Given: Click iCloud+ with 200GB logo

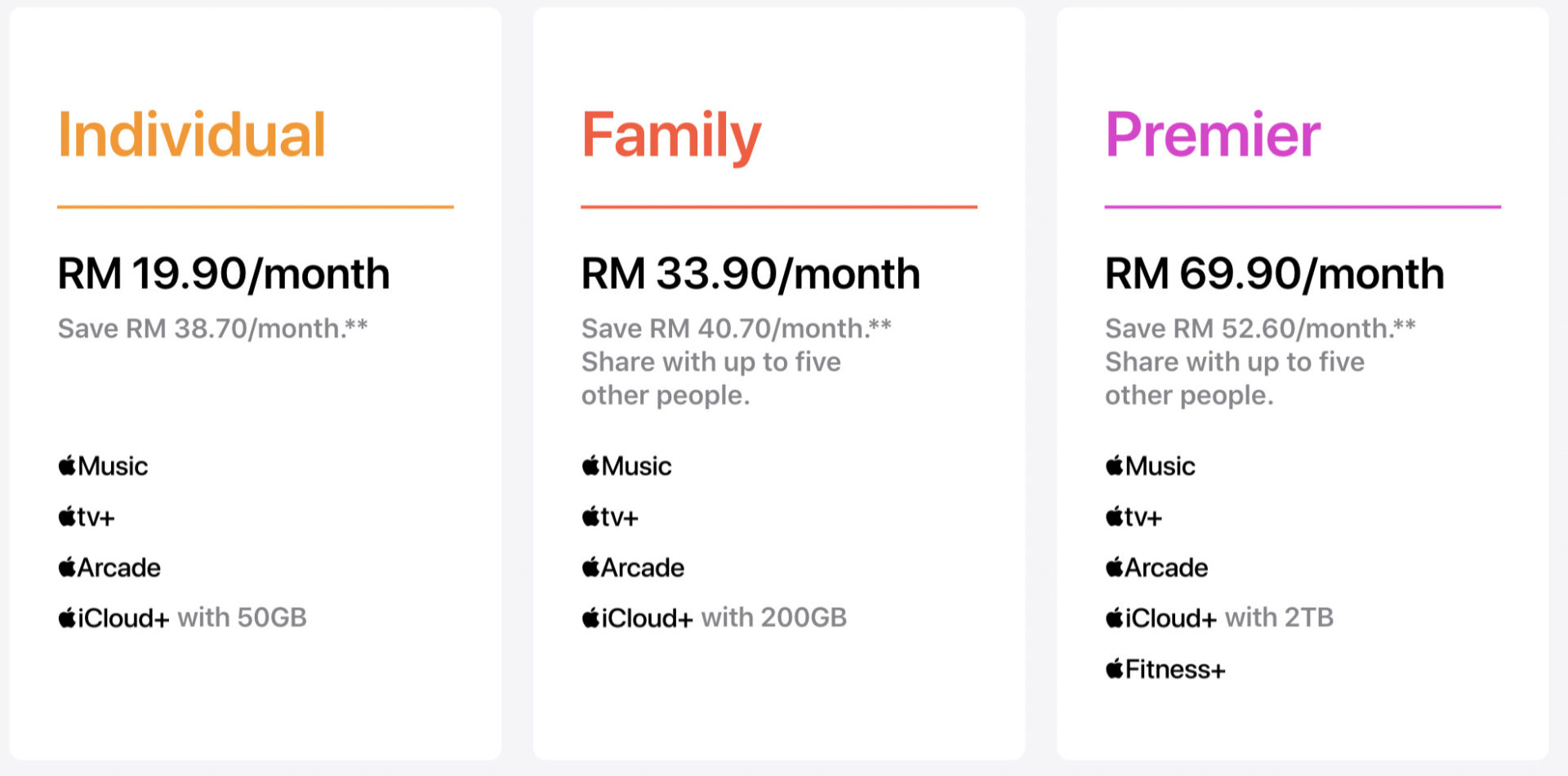Looking at the screenshot, I should (637, 618).
